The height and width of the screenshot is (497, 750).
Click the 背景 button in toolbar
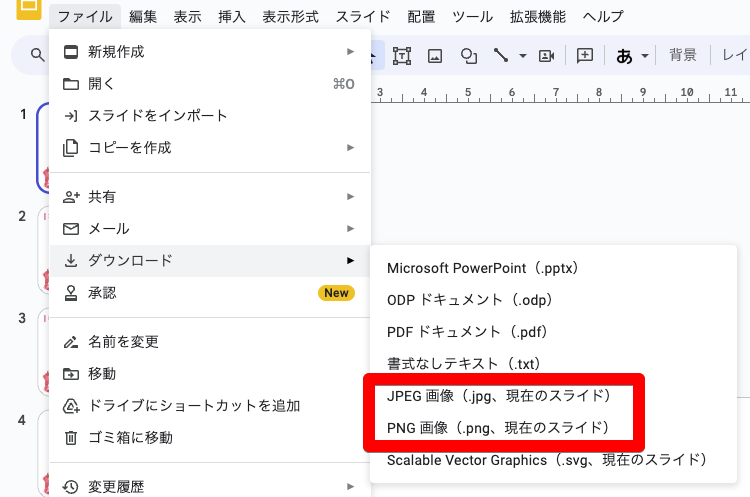(x=683, y=56)
